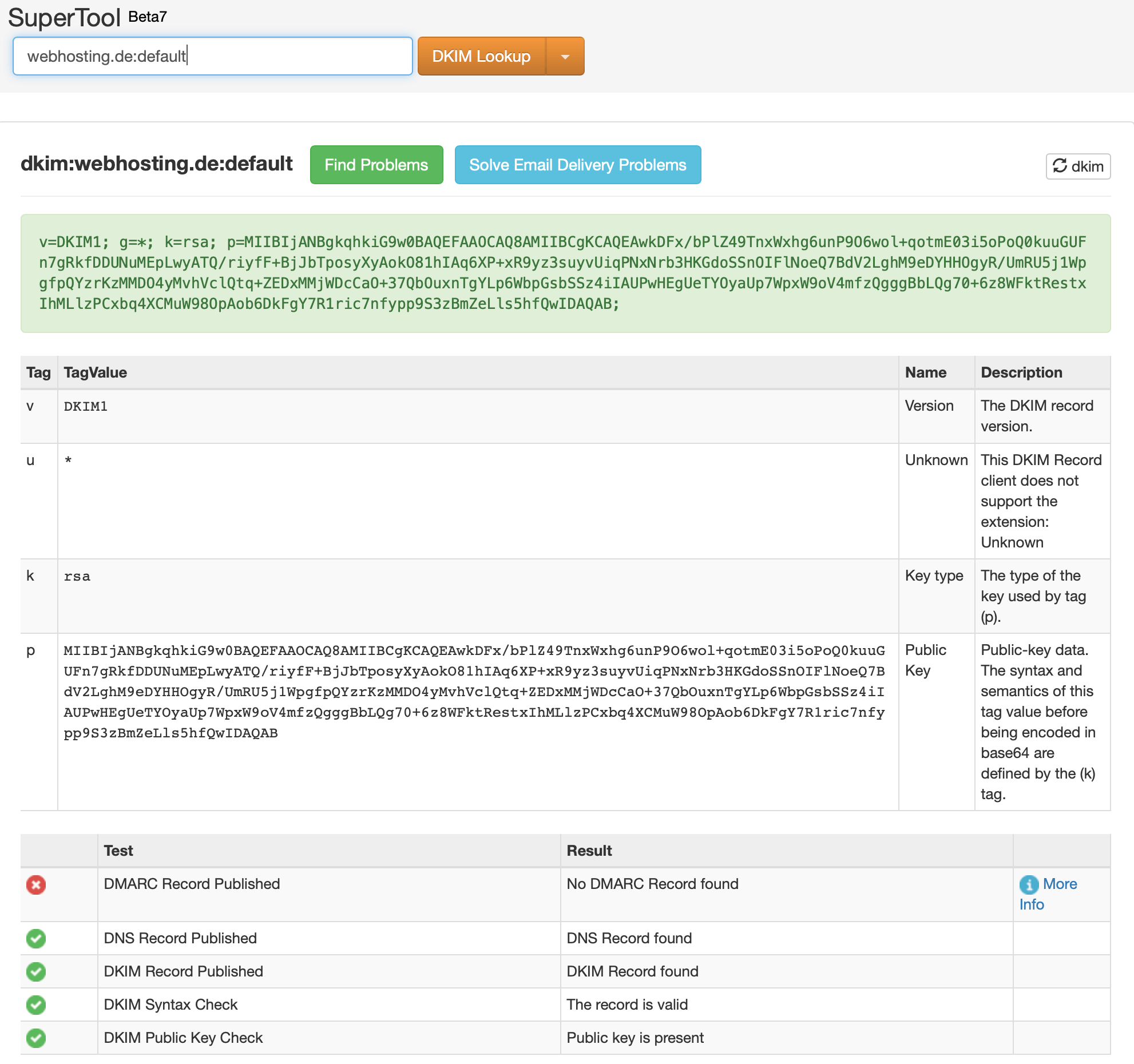The width and height of the screenshot is (1134, 1064).
Task: Click the Test column header
Action: coord(118,851)
